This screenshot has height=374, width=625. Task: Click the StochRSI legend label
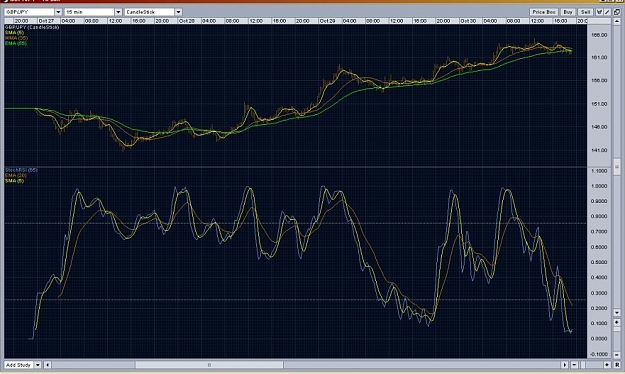(21, 170)
